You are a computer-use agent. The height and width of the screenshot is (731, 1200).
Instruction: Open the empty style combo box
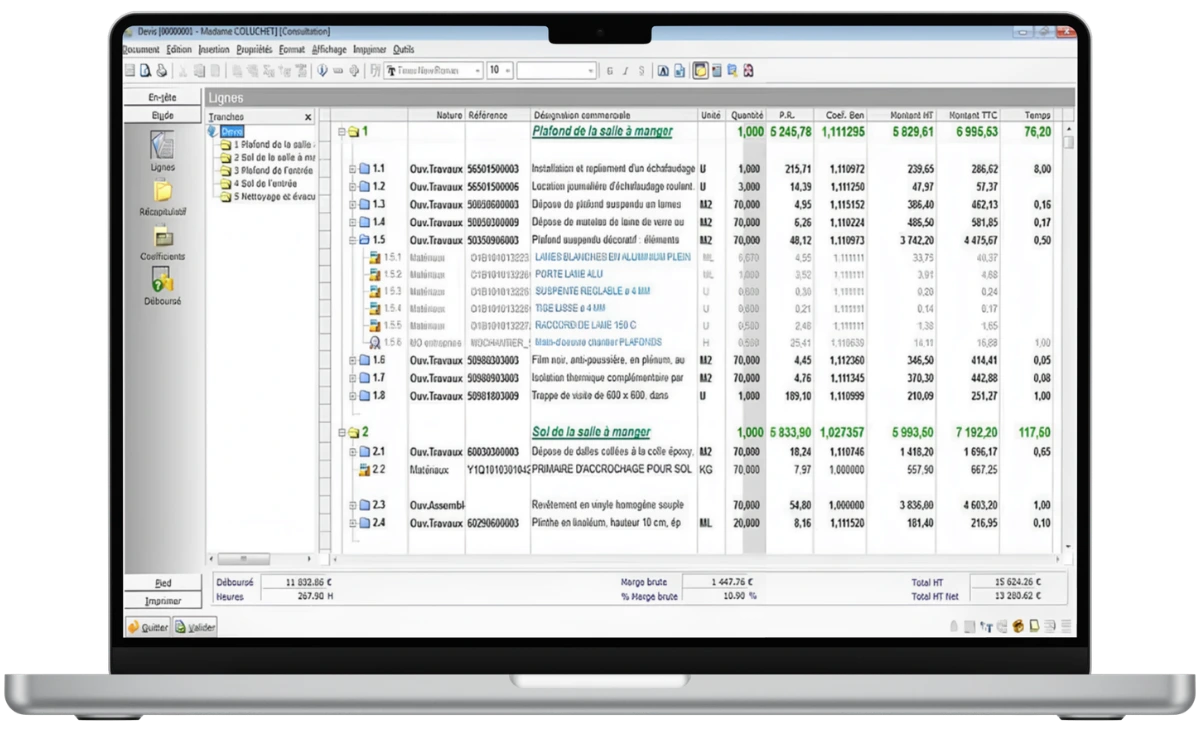coord(557,71)
